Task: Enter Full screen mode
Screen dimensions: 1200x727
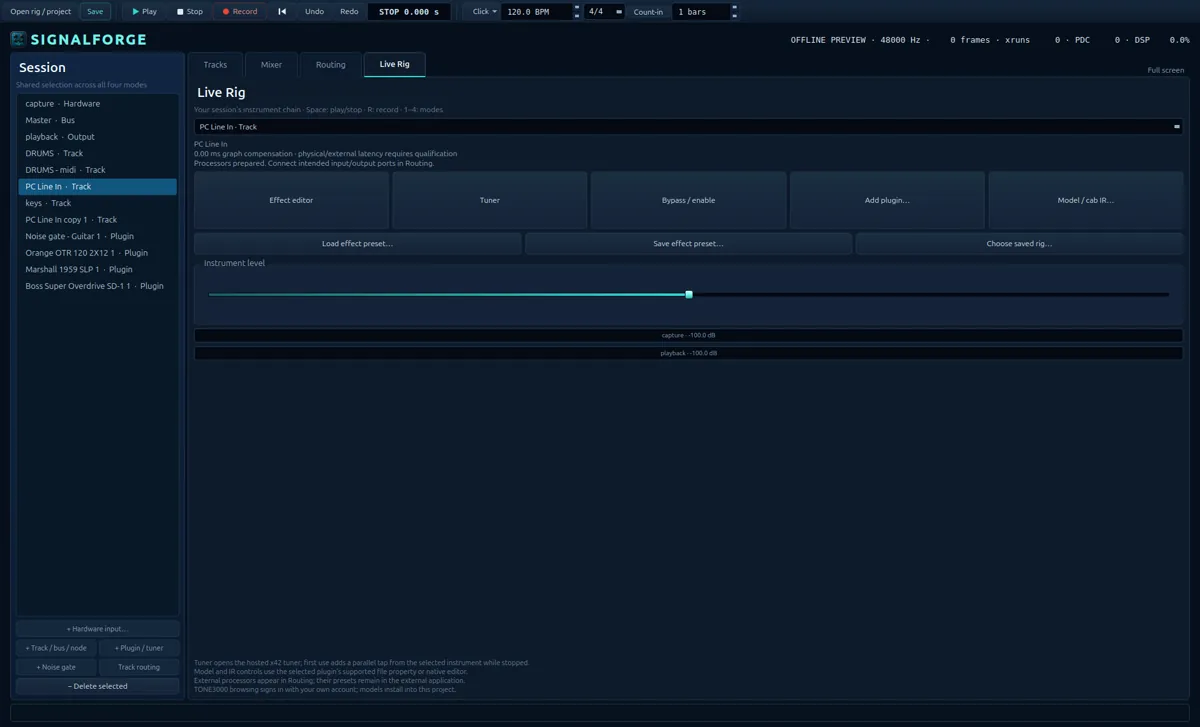Action: pos(1165,70)
